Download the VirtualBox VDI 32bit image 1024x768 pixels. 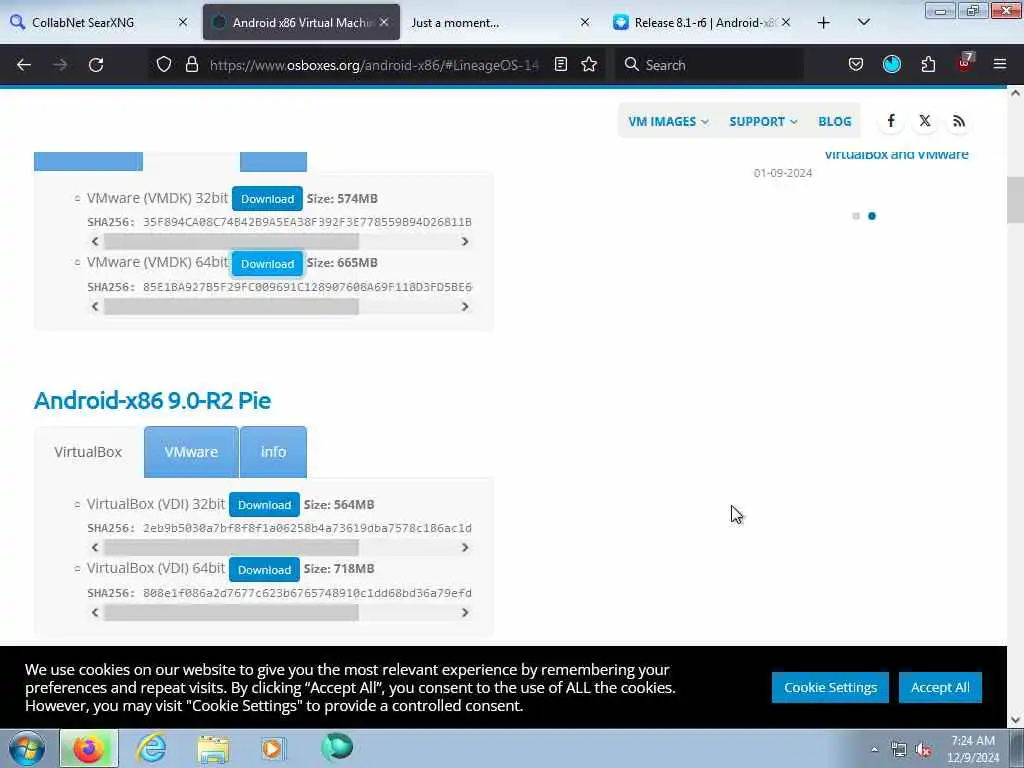(264, 505)
